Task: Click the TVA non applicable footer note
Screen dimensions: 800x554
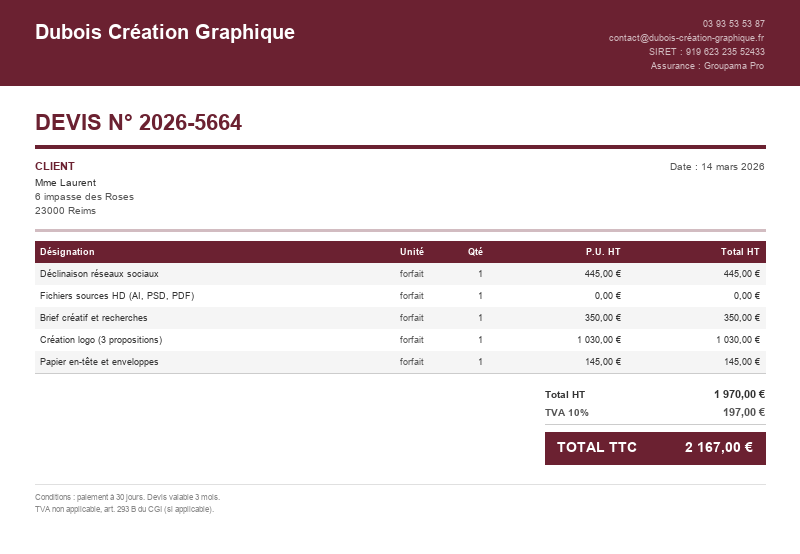Action: coord(124,509)
